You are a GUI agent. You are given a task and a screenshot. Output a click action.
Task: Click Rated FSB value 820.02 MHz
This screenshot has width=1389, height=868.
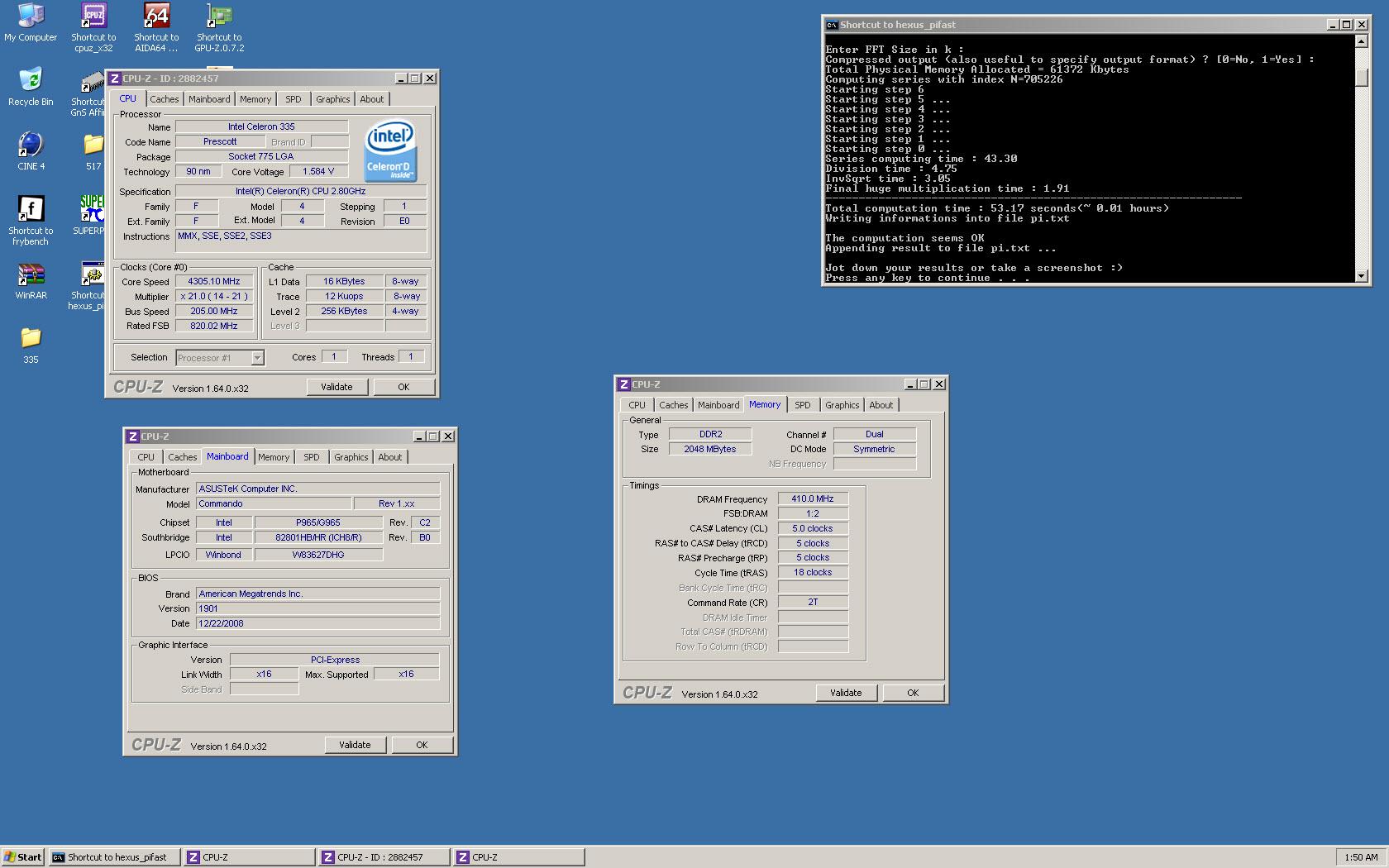tap(214, 327)
